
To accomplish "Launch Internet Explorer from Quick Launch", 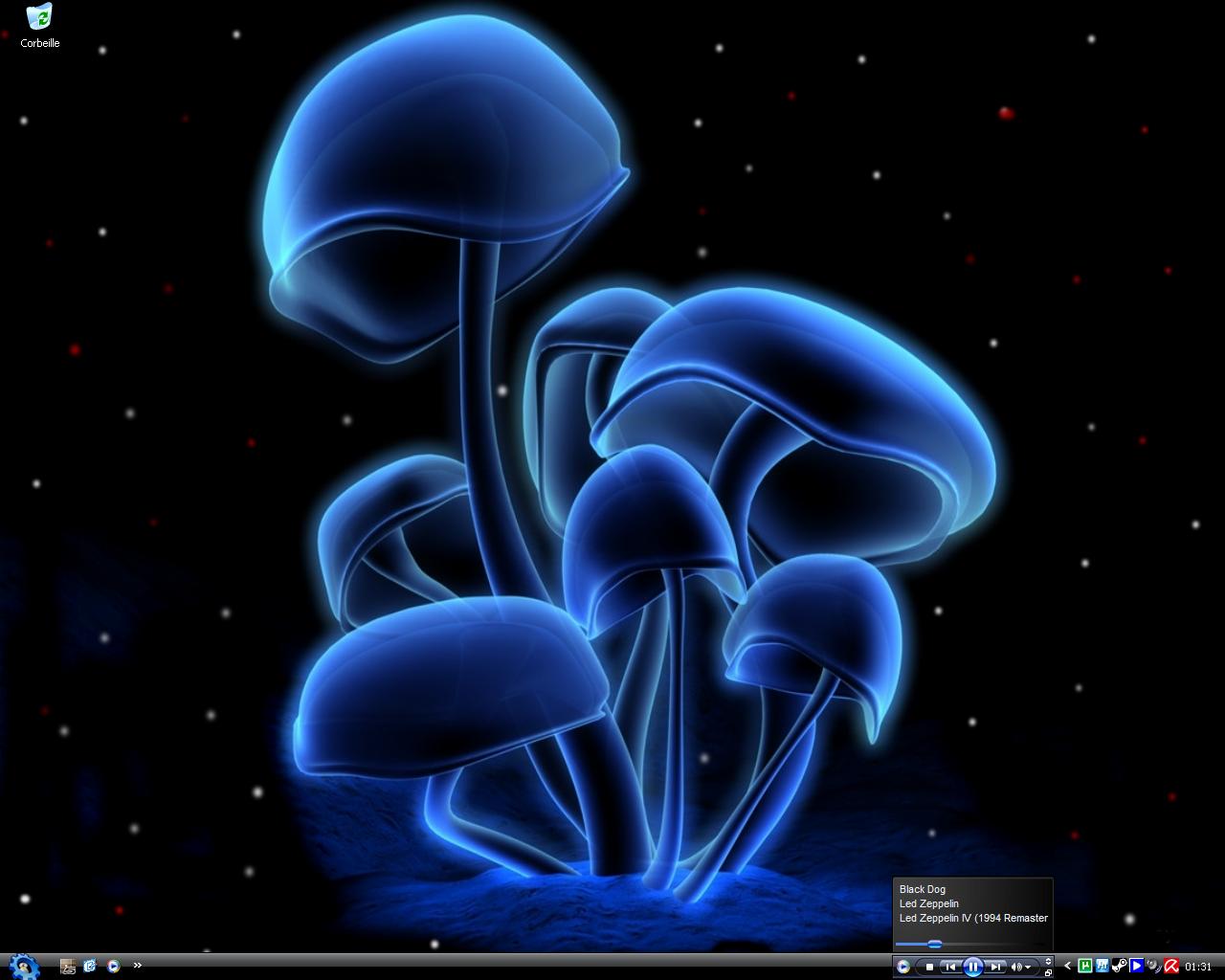I will pyautogui.click(x=88, y=967).
